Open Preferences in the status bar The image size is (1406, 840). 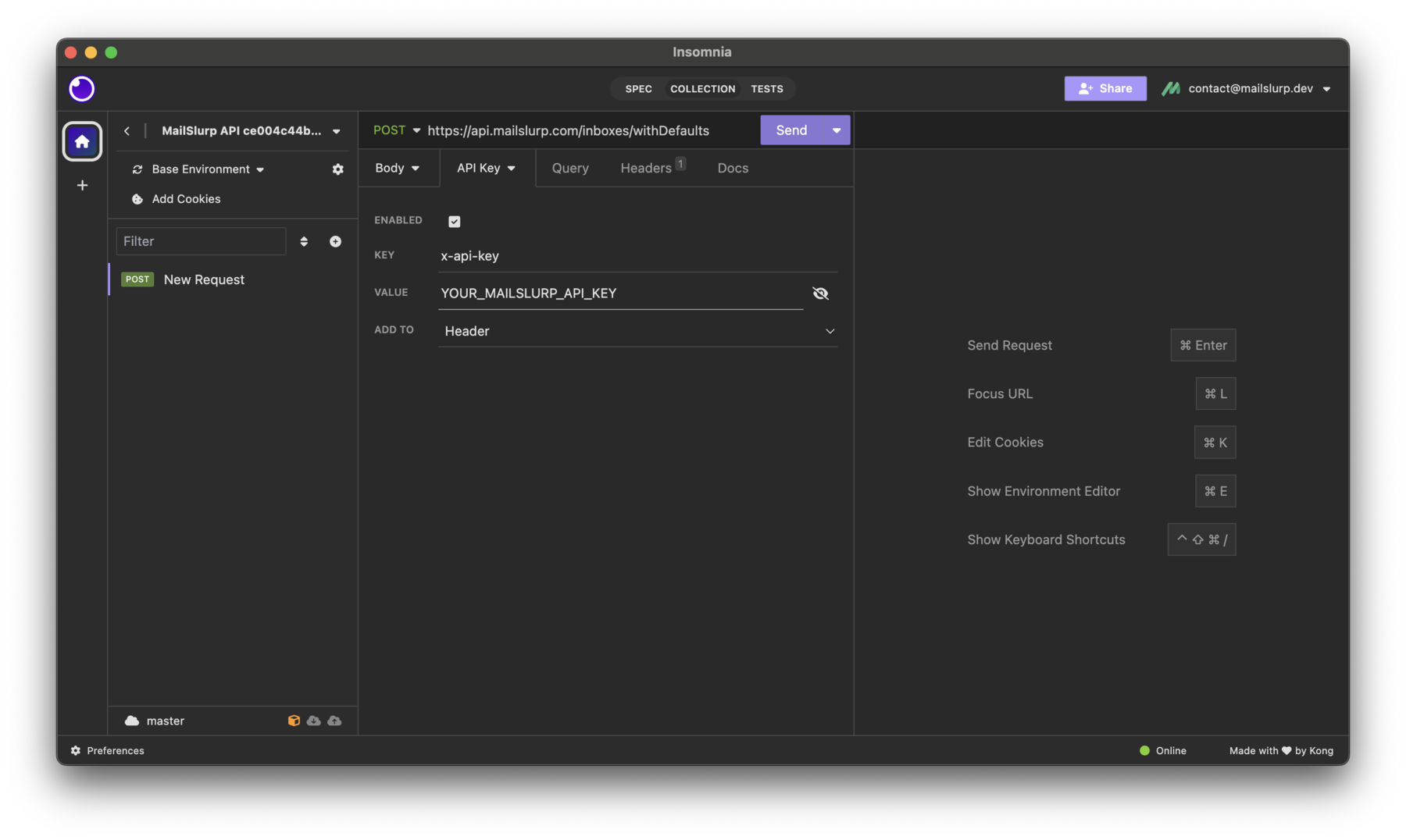pos(108,750)
